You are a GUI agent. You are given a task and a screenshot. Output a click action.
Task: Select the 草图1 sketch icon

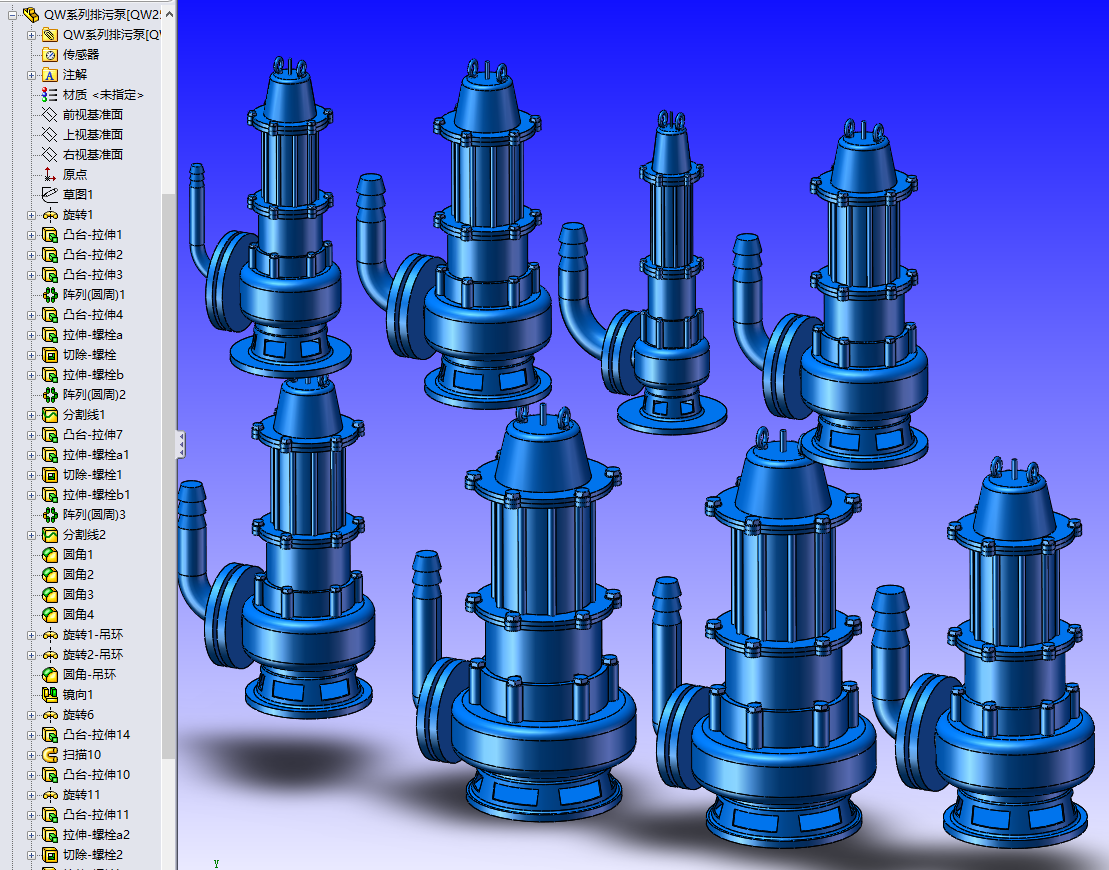(x=50, y=195)
